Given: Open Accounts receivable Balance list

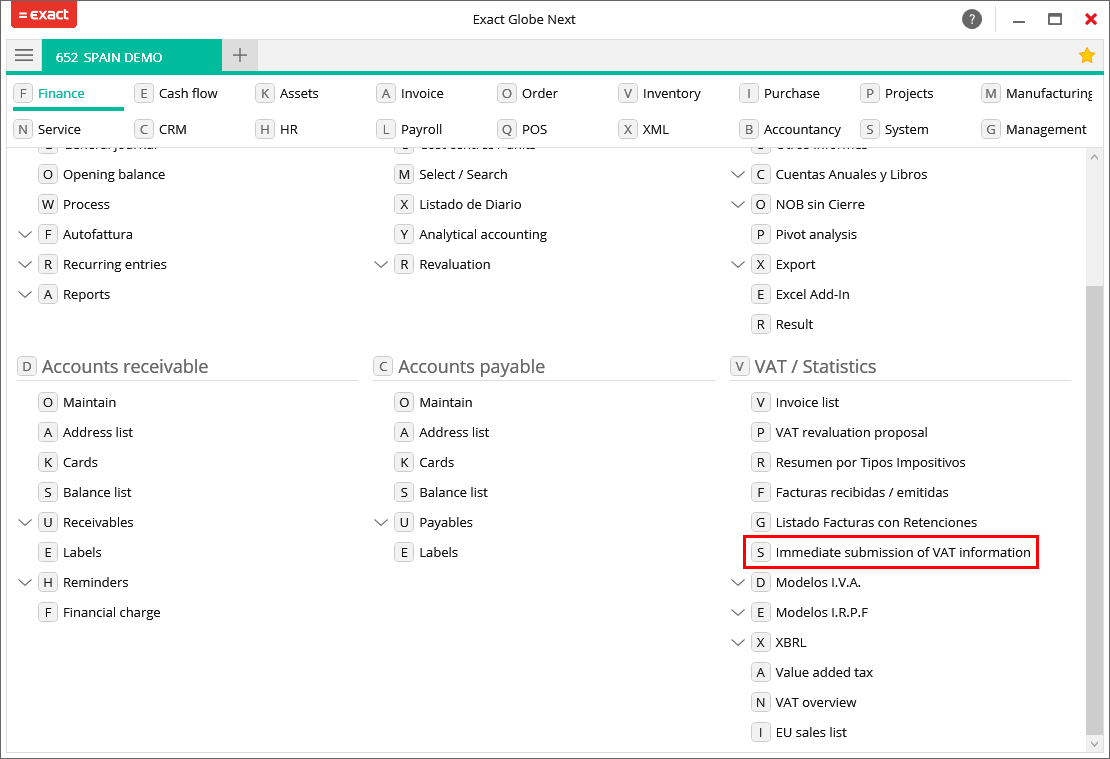Looking at the screenshot, I should (97, 492).
